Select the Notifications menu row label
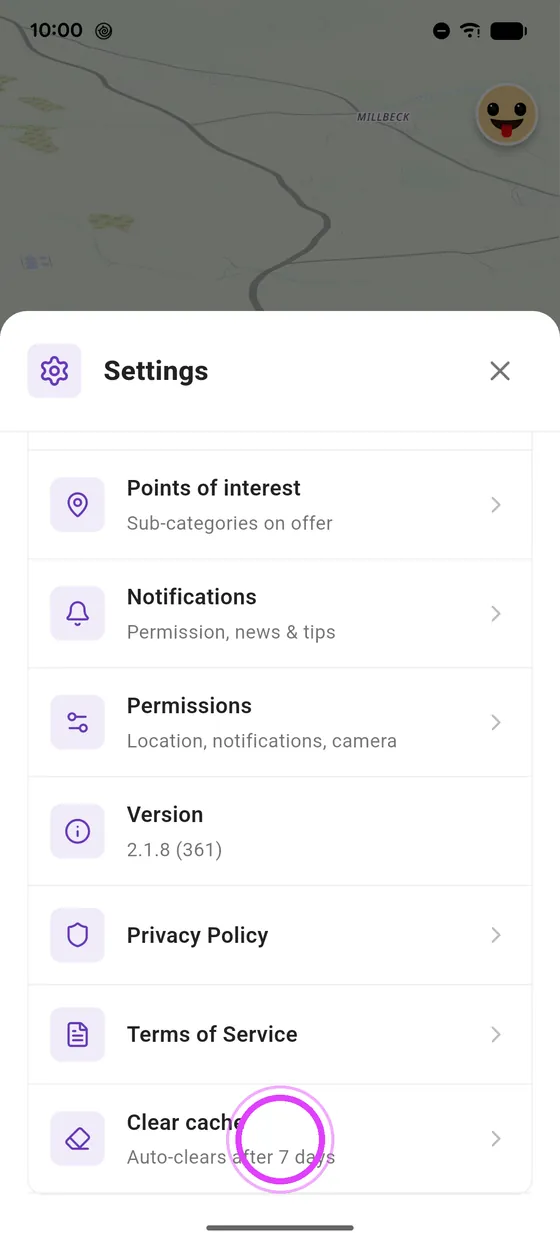 (x=192, y=597)
